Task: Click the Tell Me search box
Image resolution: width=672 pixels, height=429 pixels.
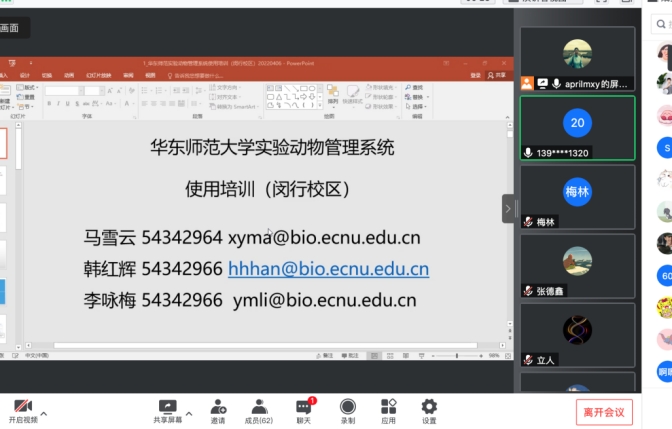Action: (195, 76)
